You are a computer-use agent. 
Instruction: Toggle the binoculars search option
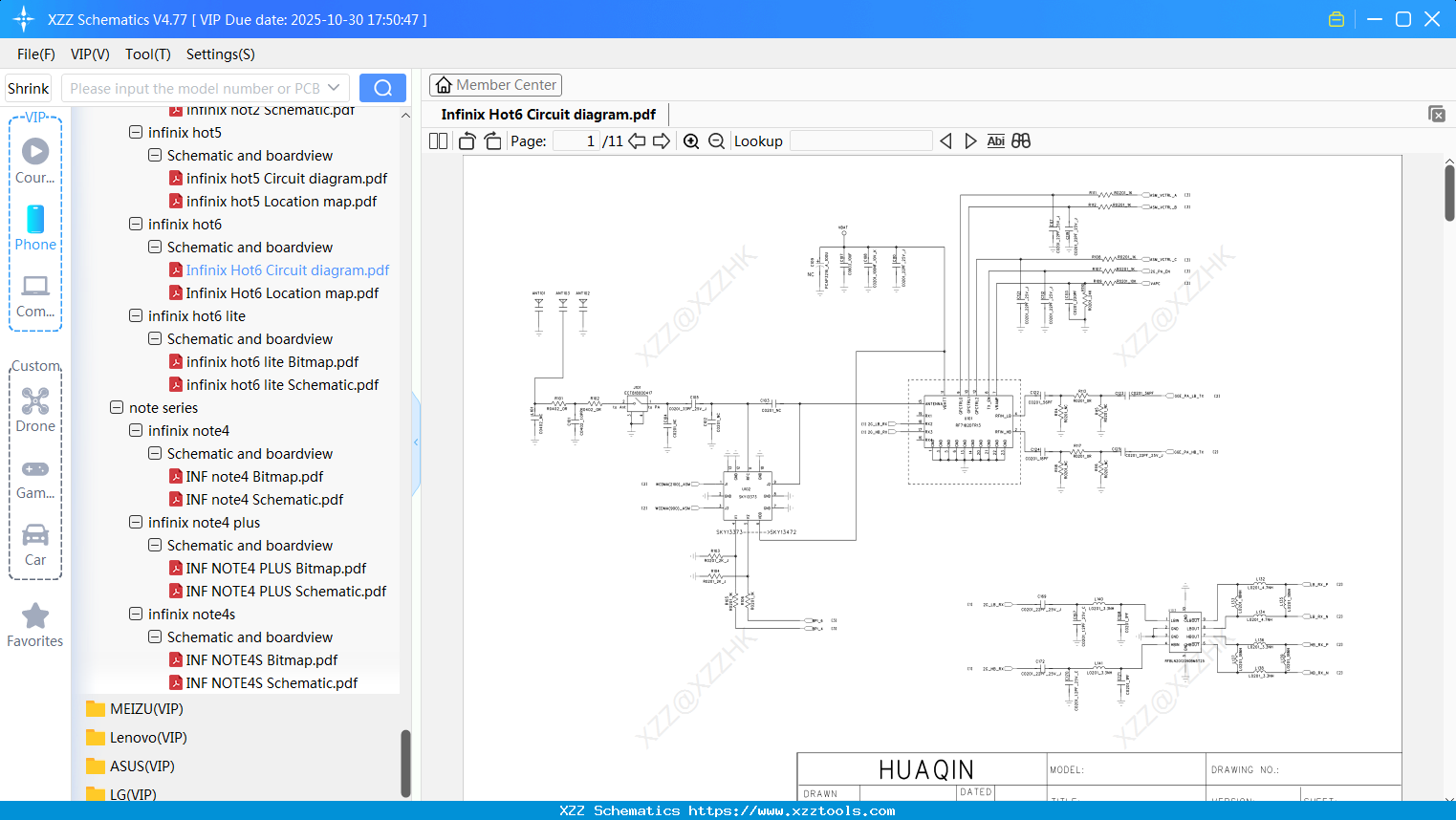[x=1020, y=140]
